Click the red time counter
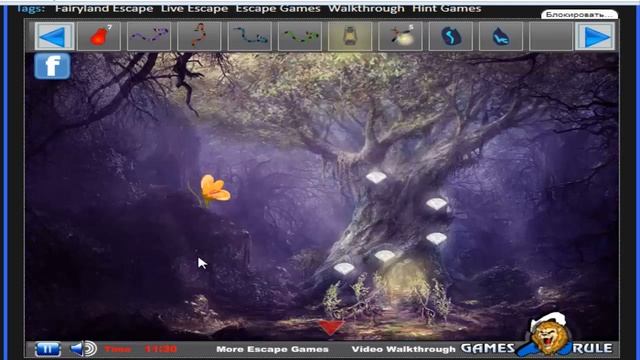Viewport: 640px width, 360px height. 160,349
